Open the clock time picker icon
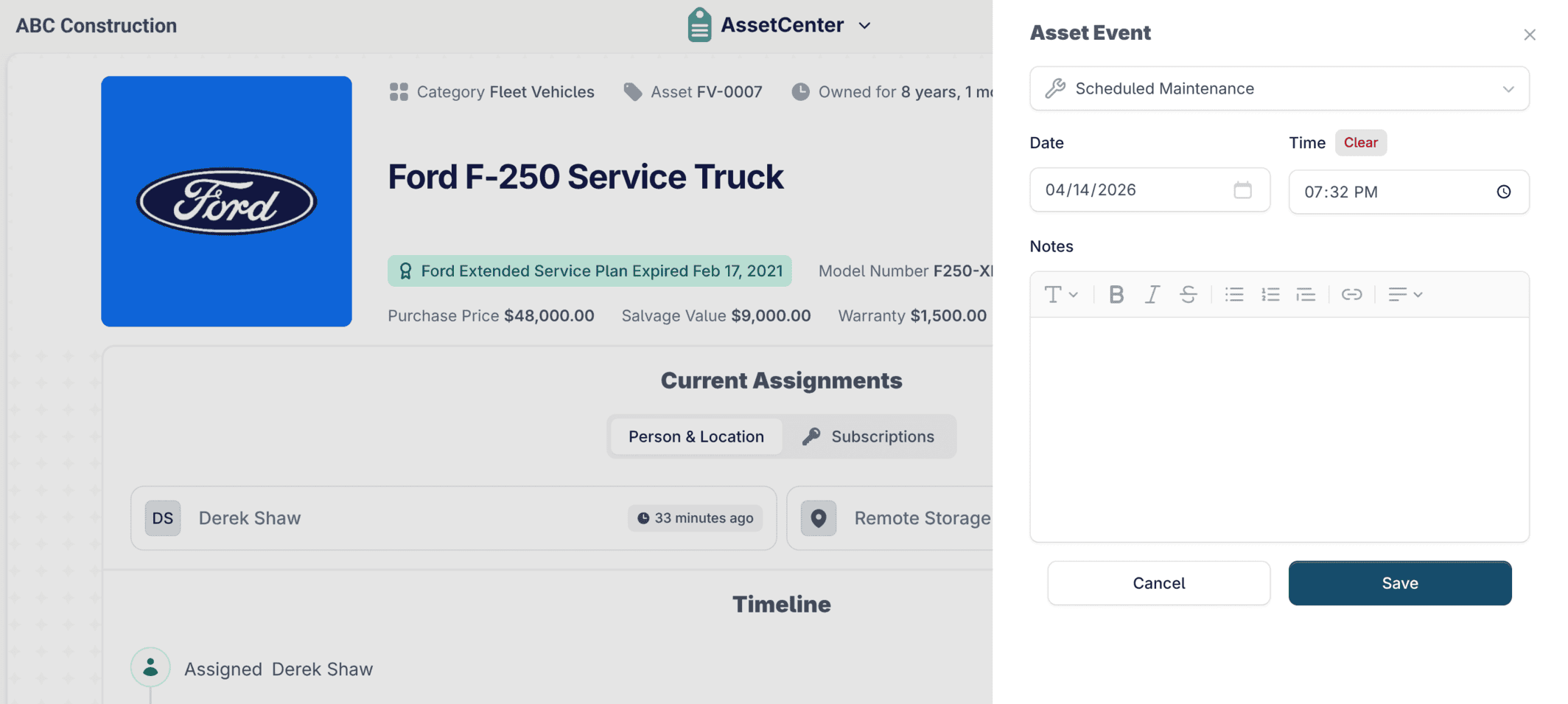Screen dimensions: 1568x704 1504,192
